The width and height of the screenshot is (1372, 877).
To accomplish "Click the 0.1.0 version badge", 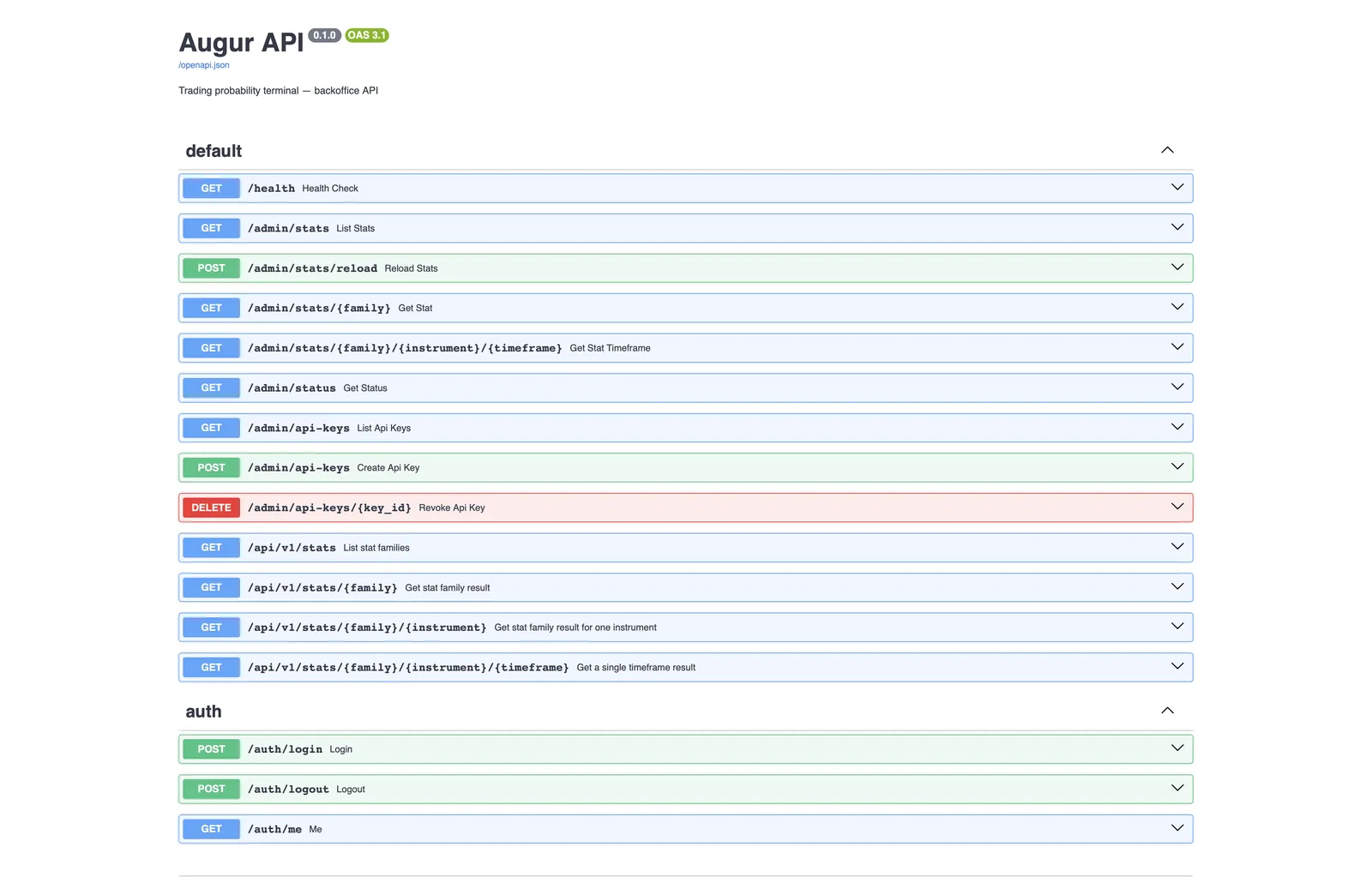I will [x=324, y=35].
